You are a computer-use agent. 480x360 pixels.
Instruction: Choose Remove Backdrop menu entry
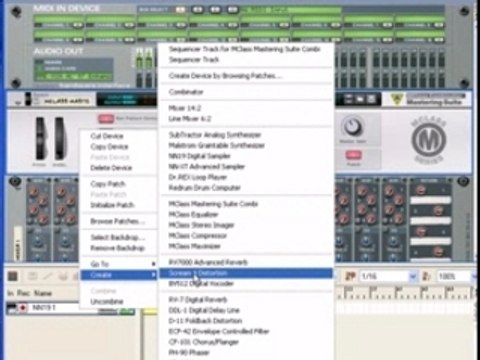click(117, 248)
